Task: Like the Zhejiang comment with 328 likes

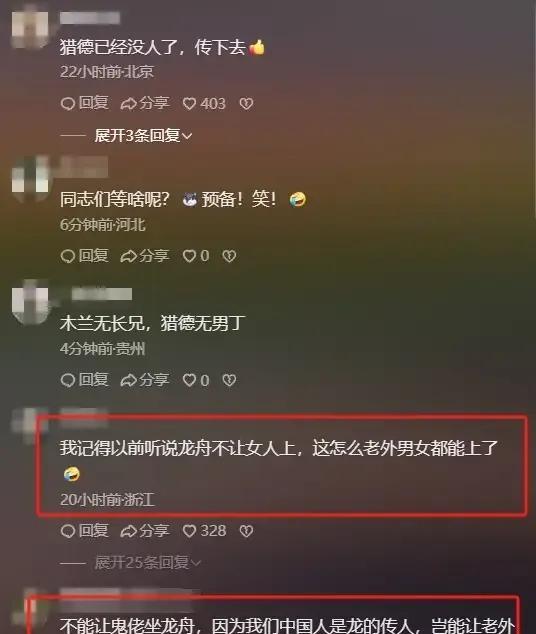Action: pyautogui.click(x=204, y=531)
